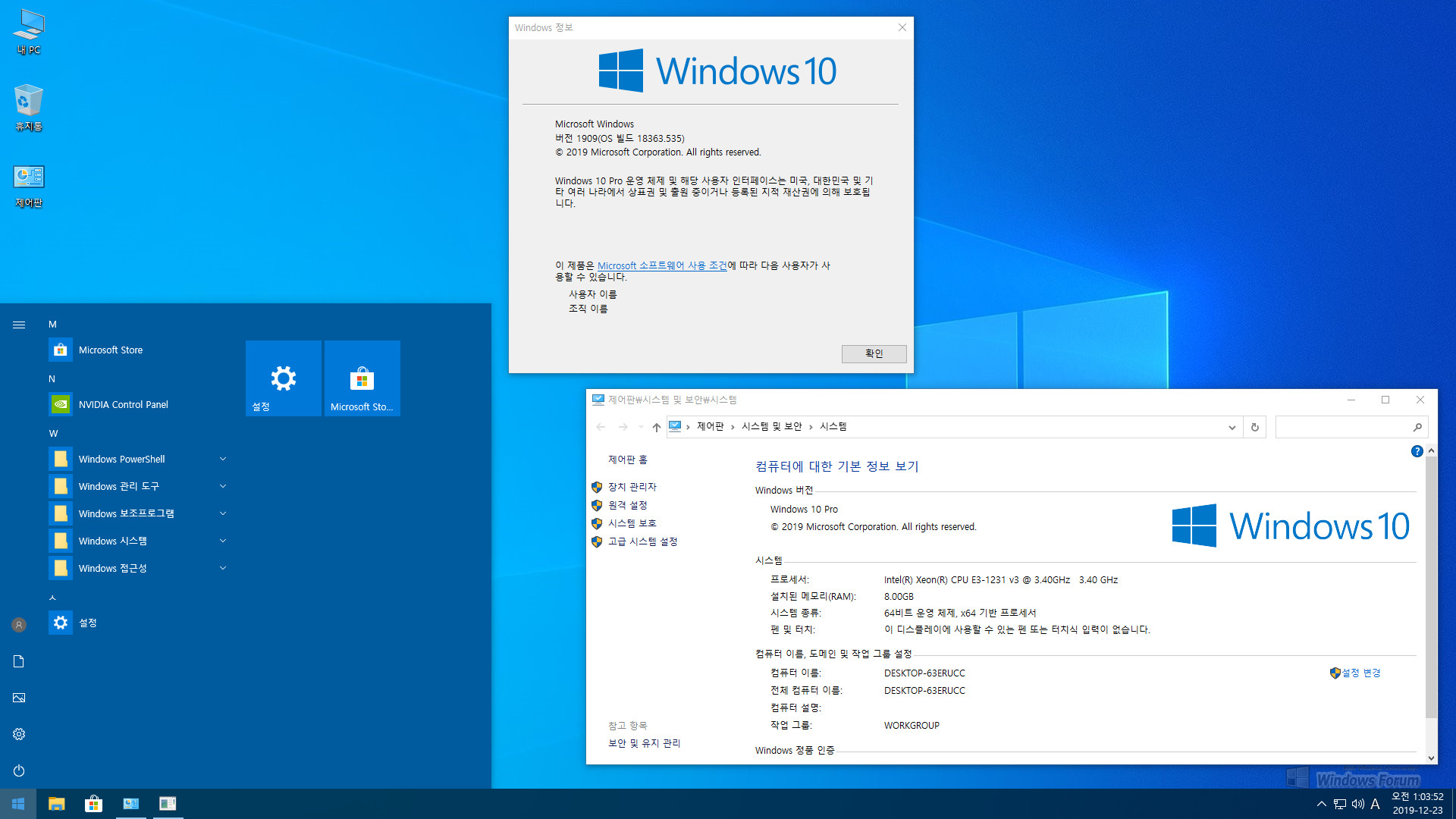1456x819 pixels.
Task: Open recent locations dropdown arrow
Action: pyautogui.click(x=641, y=427)
